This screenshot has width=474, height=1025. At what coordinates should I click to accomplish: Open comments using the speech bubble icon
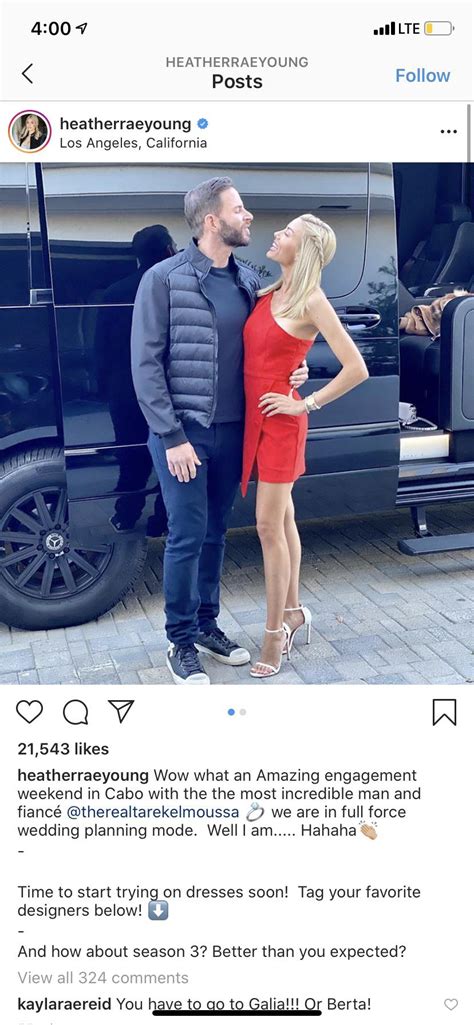coord(75,712)
